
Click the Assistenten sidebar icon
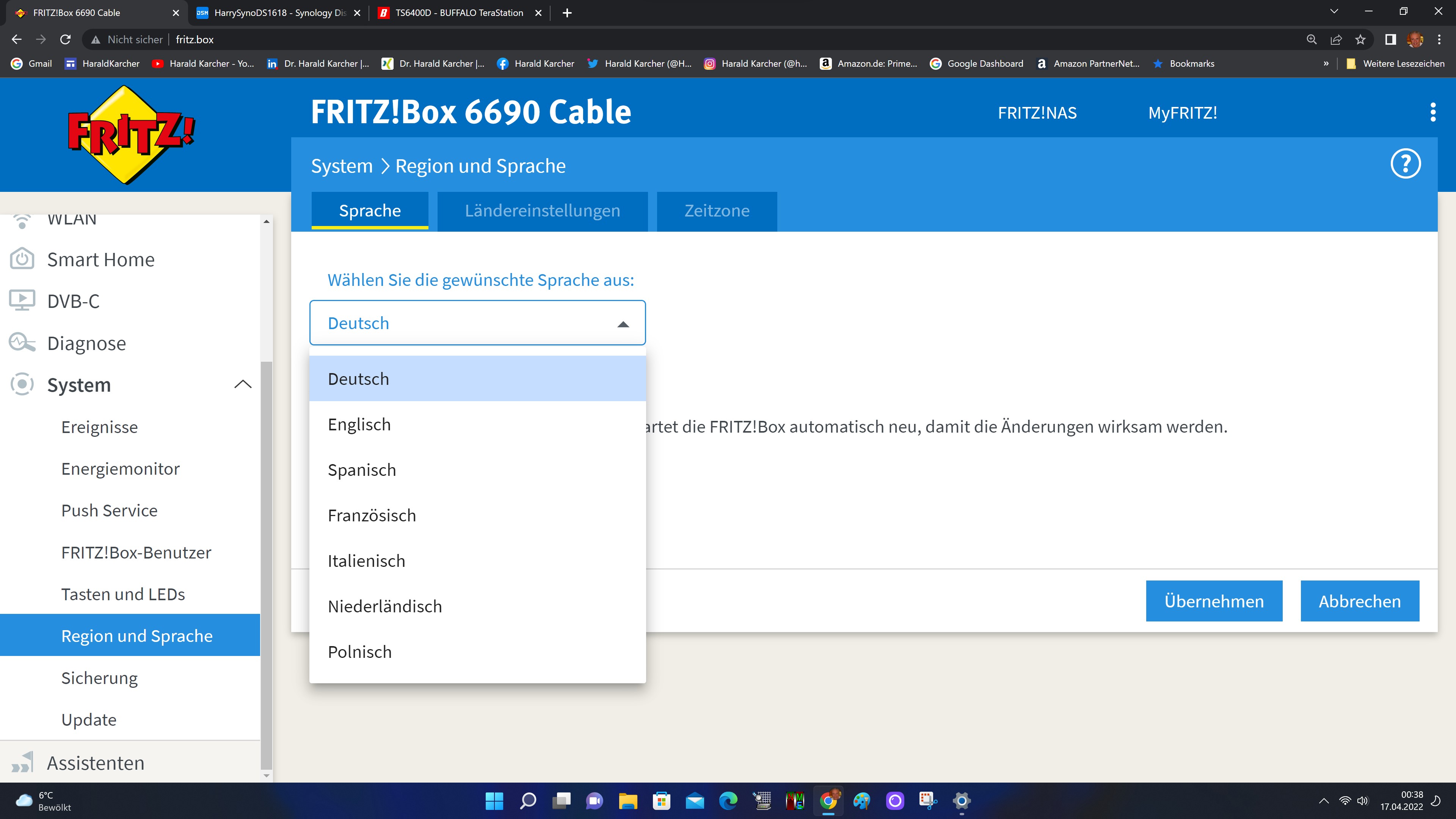click(22, 763)
